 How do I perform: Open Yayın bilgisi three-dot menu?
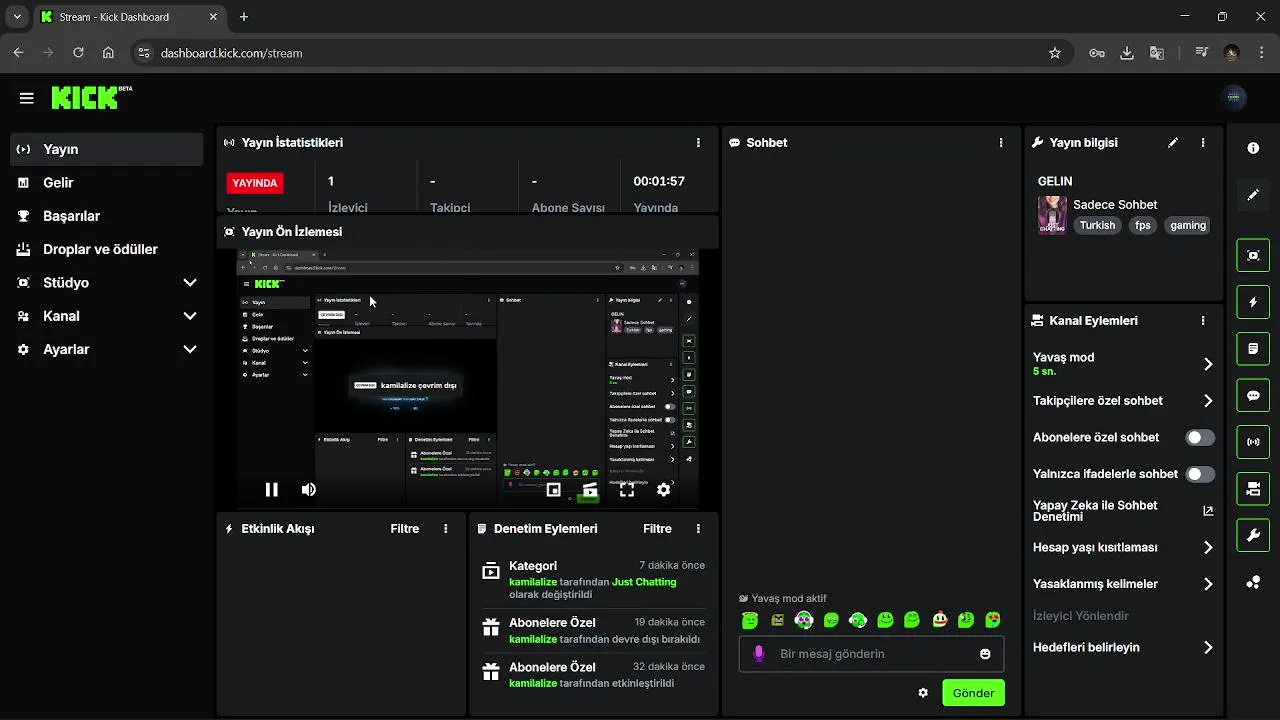[x=1203, y=143]
